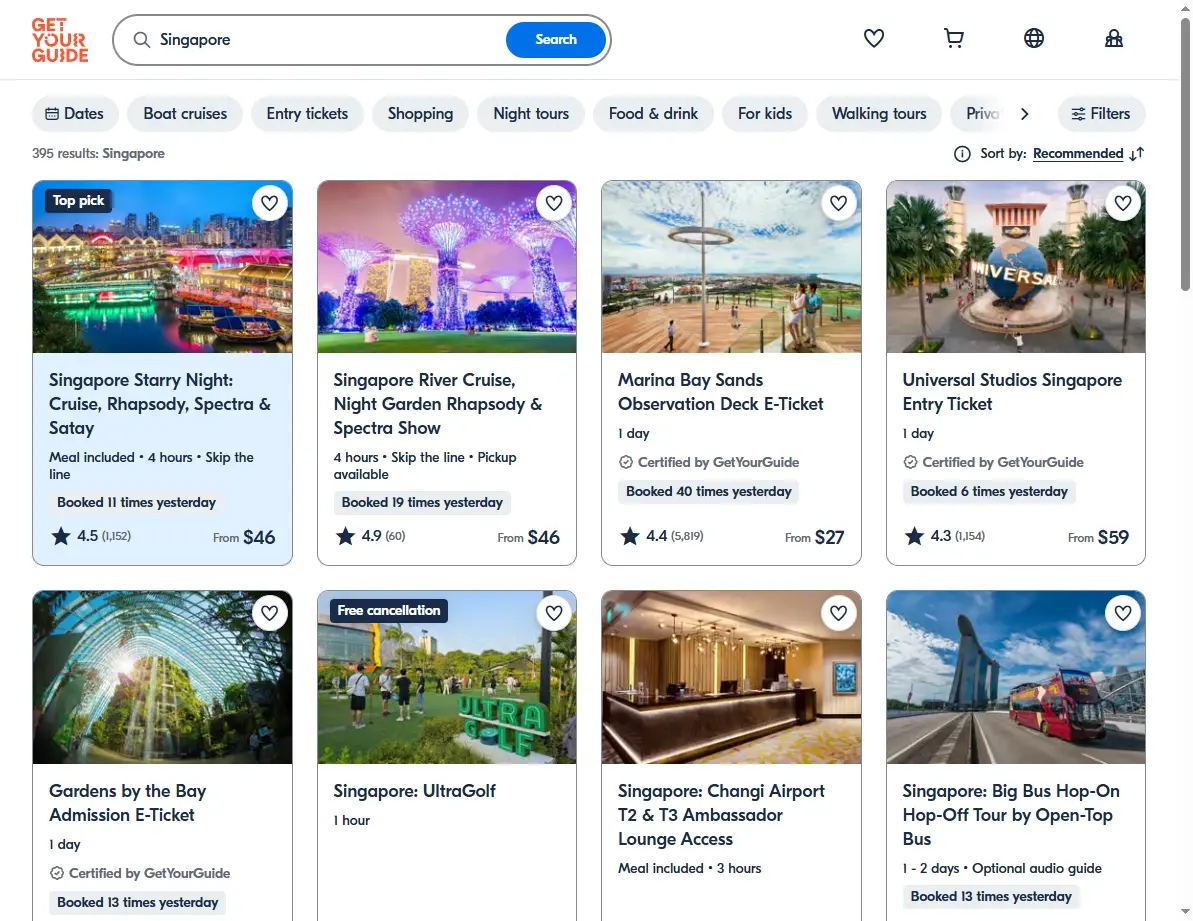The width and height of the screenshot is (1193, 921).
Task: Open Singapore: UltraGolf title
Action: (x=415, y=791)
